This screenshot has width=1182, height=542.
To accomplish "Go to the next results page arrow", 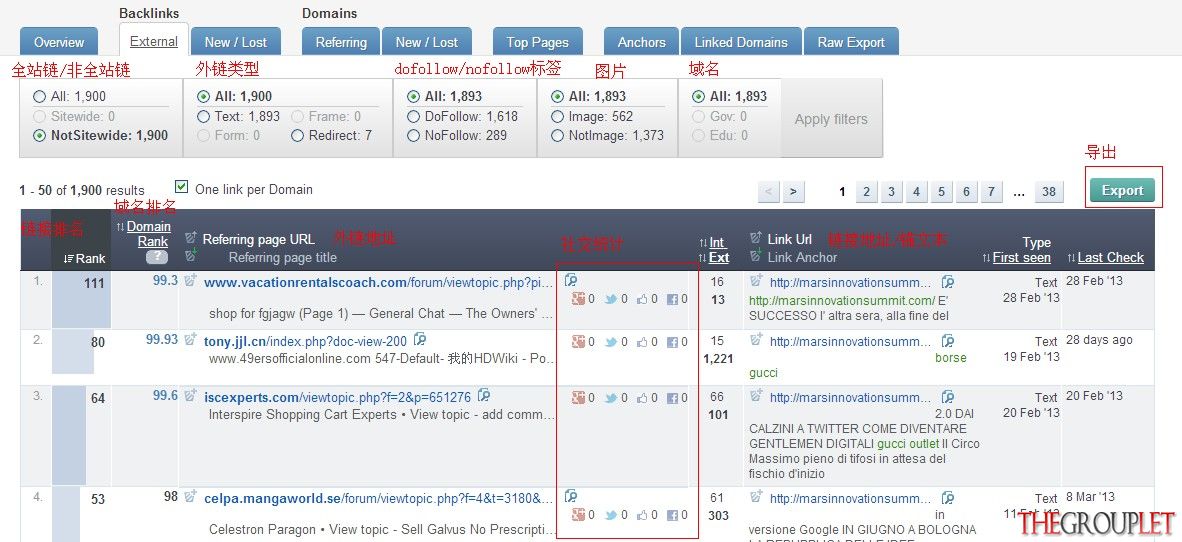I will 792,191.
